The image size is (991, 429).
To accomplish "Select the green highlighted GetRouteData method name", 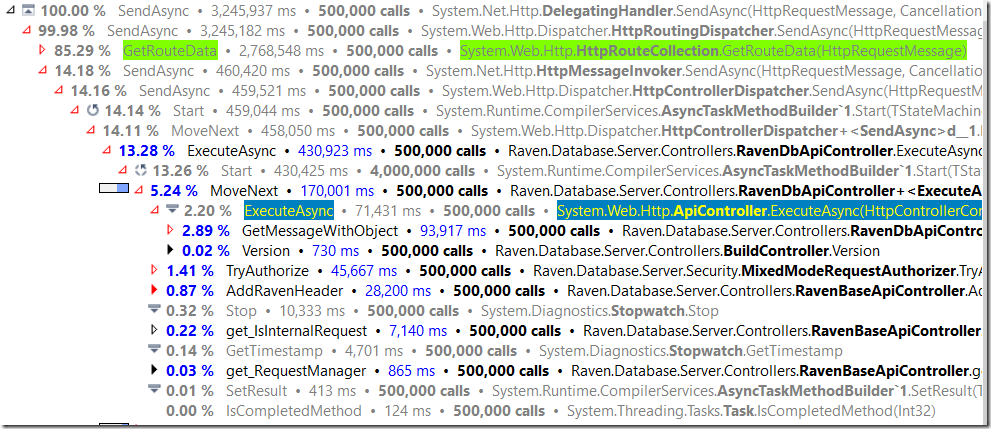I will (170, 51).
